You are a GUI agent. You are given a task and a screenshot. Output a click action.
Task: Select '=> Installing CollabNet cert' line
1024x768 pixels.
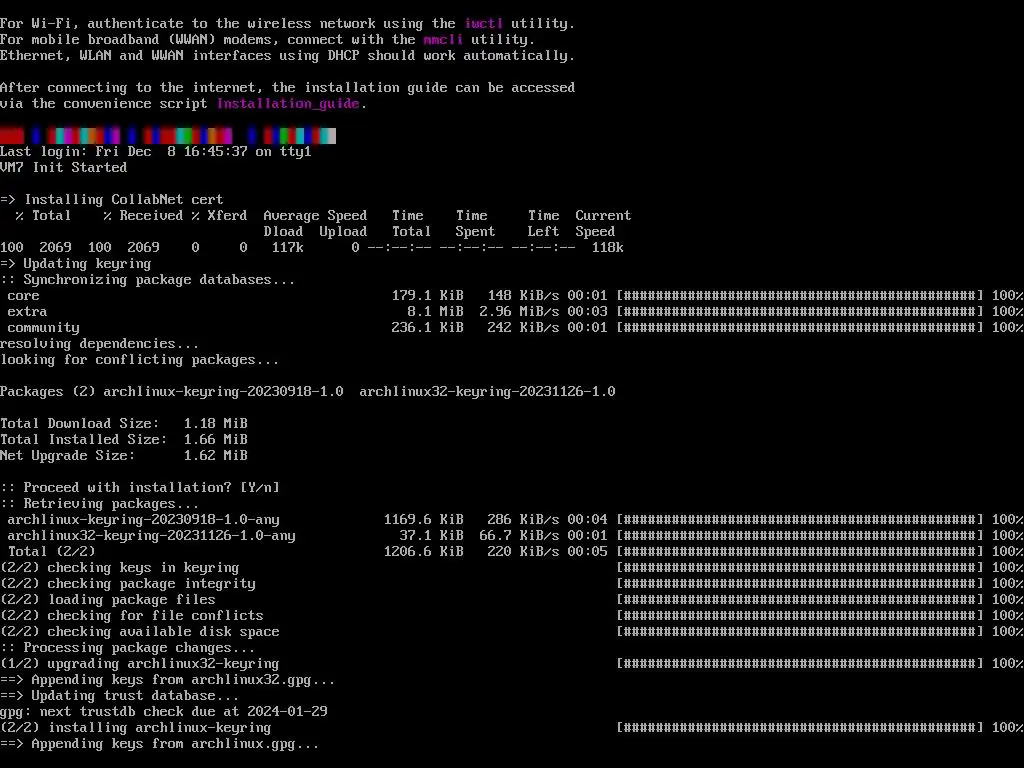click(x=112, y=199)
